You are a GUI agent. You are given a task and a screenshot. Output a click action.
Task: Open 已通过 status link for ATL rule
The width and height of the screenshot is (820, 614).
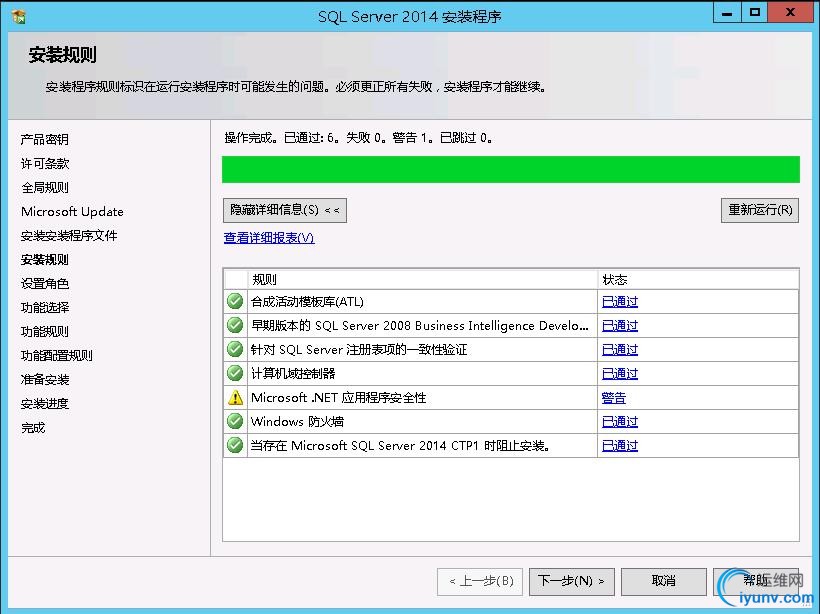coord(620,302)
